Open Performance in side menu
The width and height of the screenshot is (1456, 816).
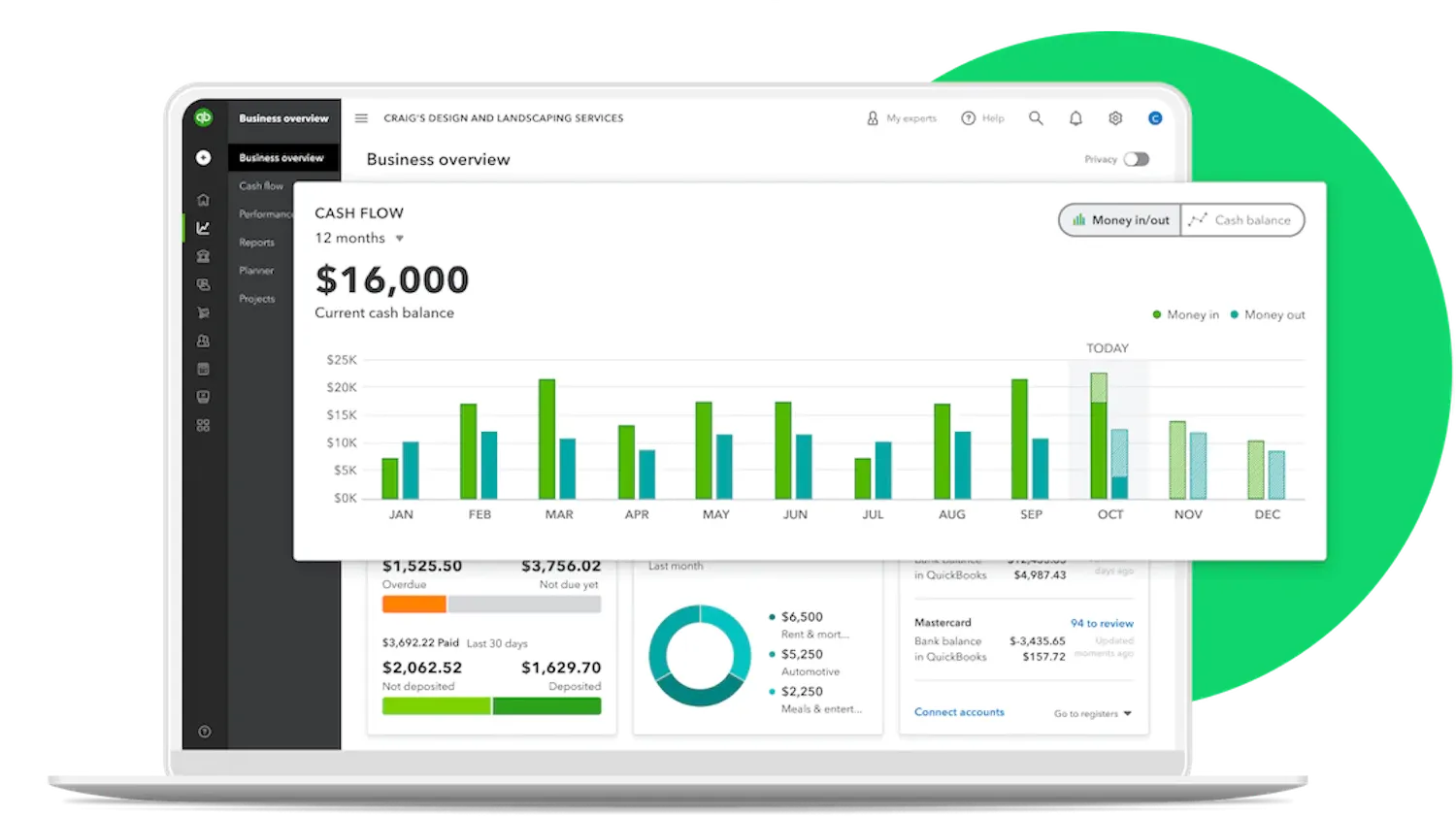tap(266, 214)
